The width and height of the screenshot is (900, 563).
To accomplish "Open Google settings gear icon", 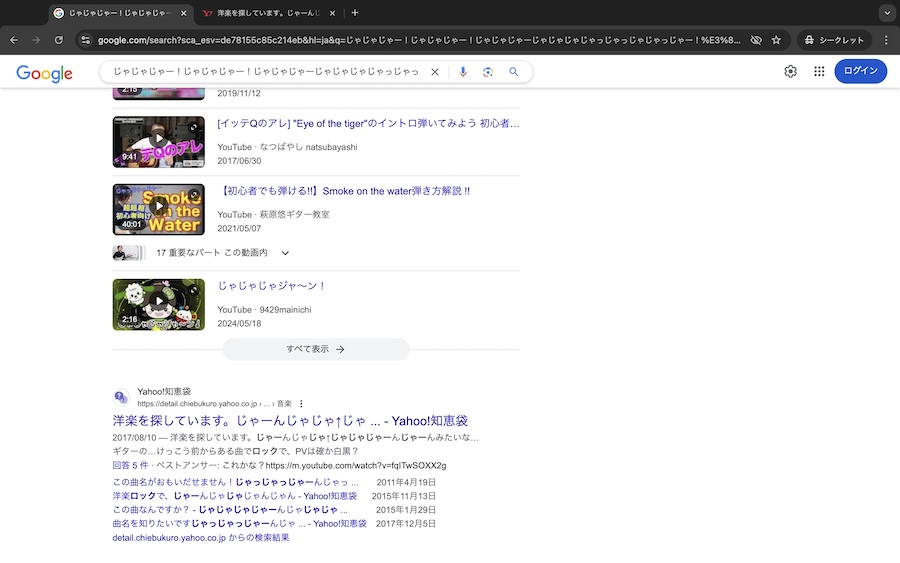I will [790, 71].
